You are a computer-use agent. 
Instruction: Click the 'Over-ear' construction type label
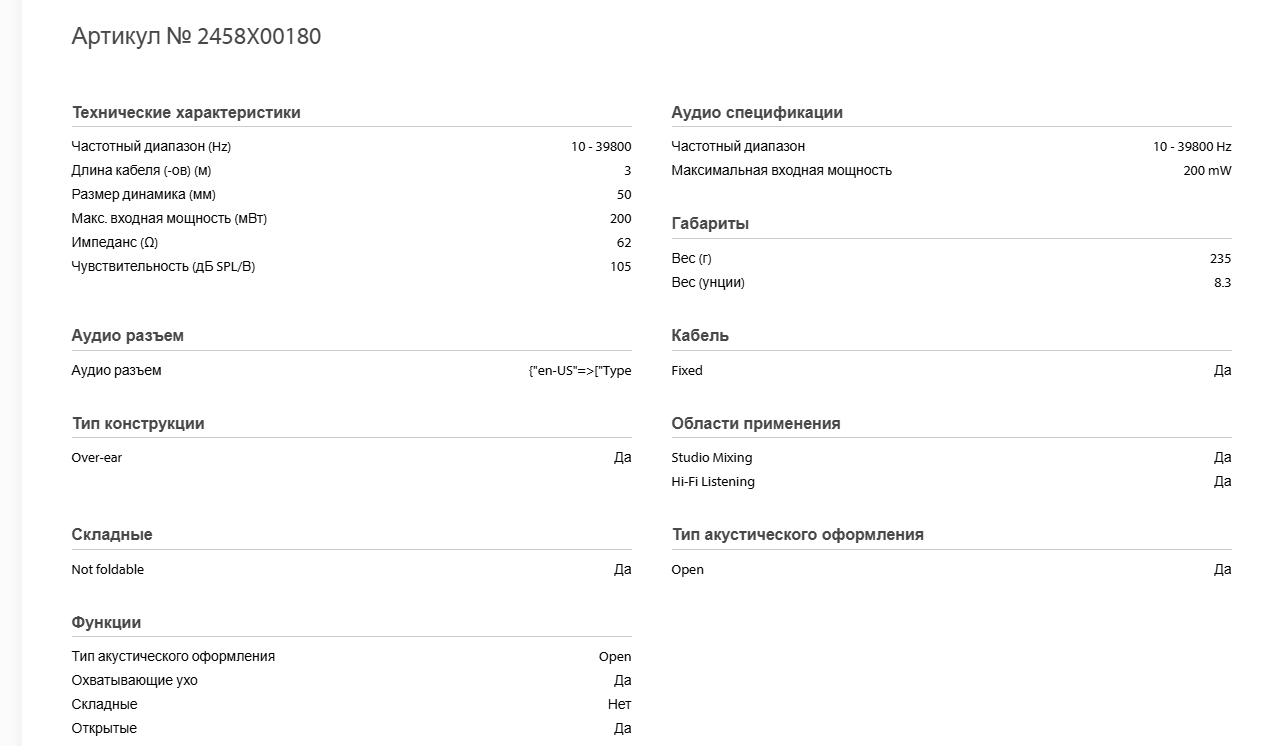click(97, 458)
